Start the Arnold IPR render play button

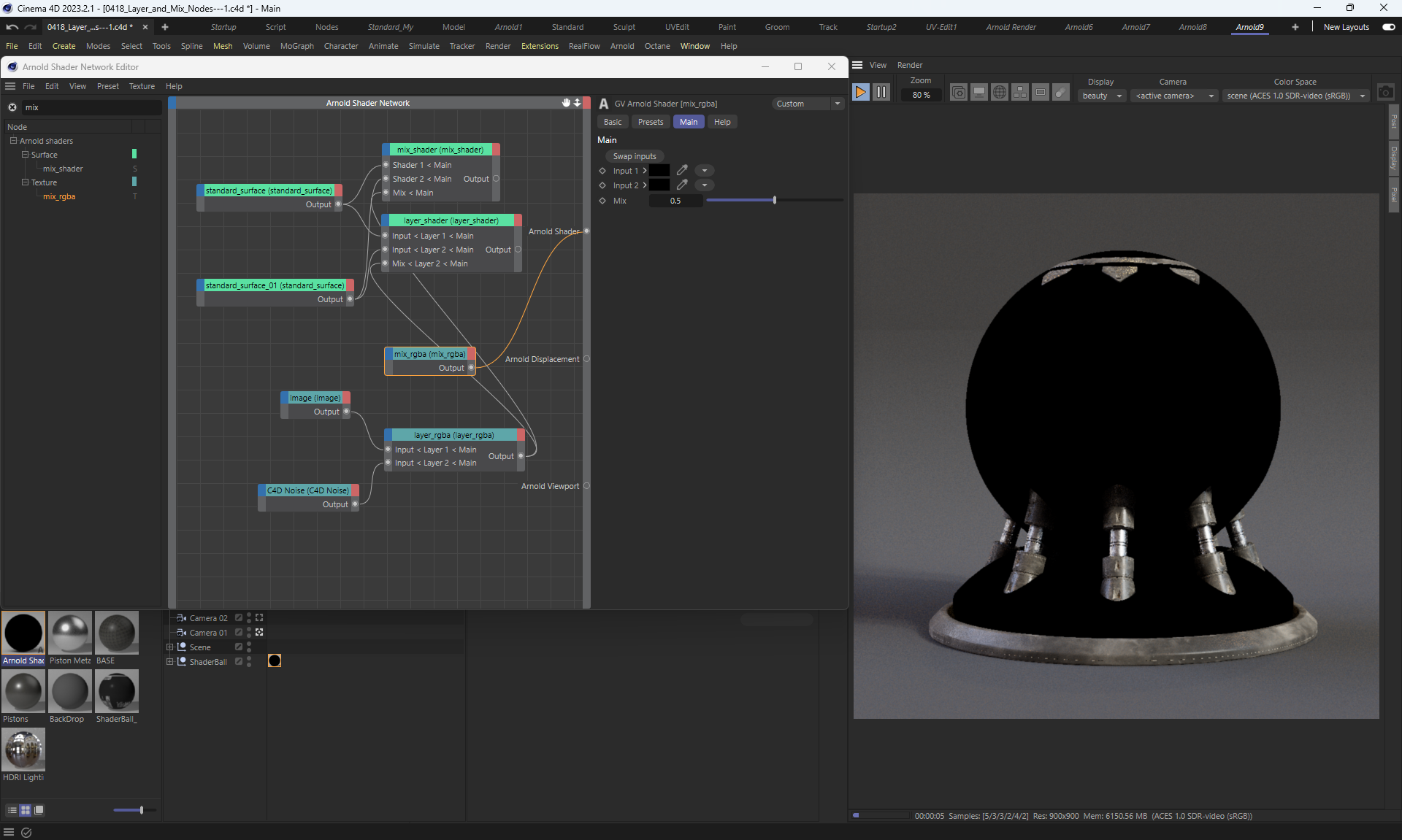[x=860, y=93]
